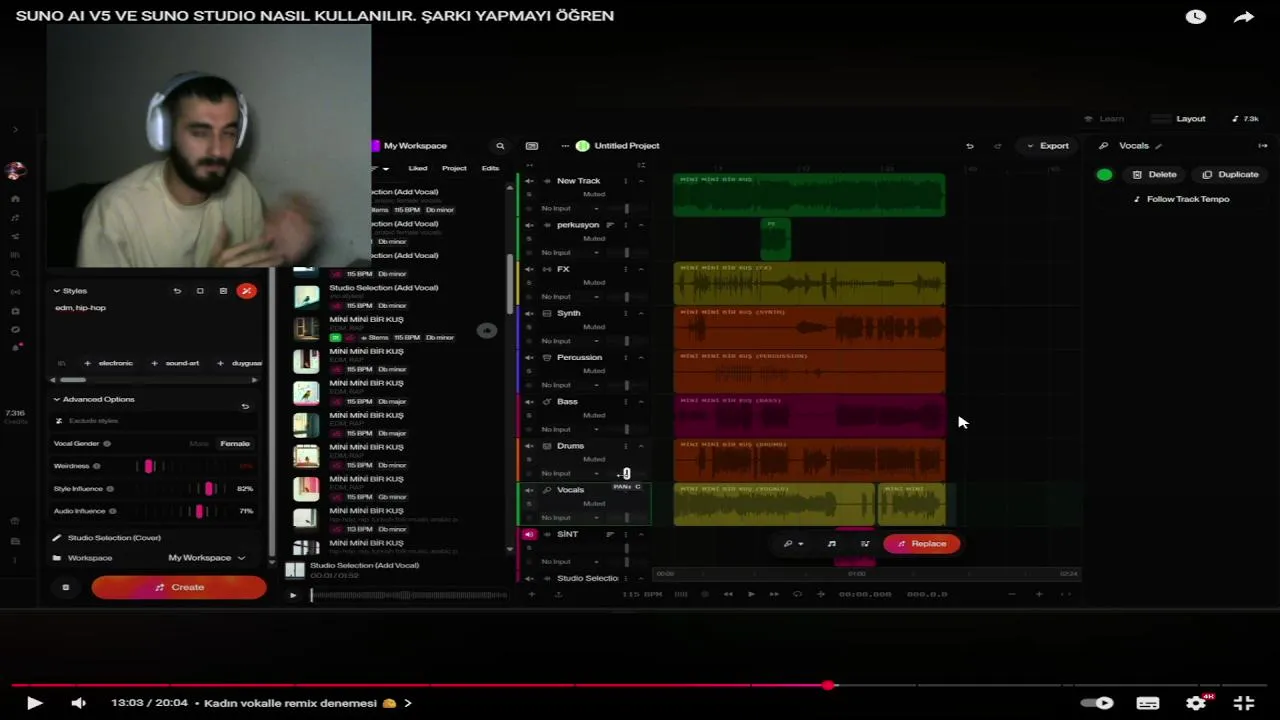This screenshot has width=1280, height=720.
Task: Fast-forward the studio transport
Action: point(774,594)
